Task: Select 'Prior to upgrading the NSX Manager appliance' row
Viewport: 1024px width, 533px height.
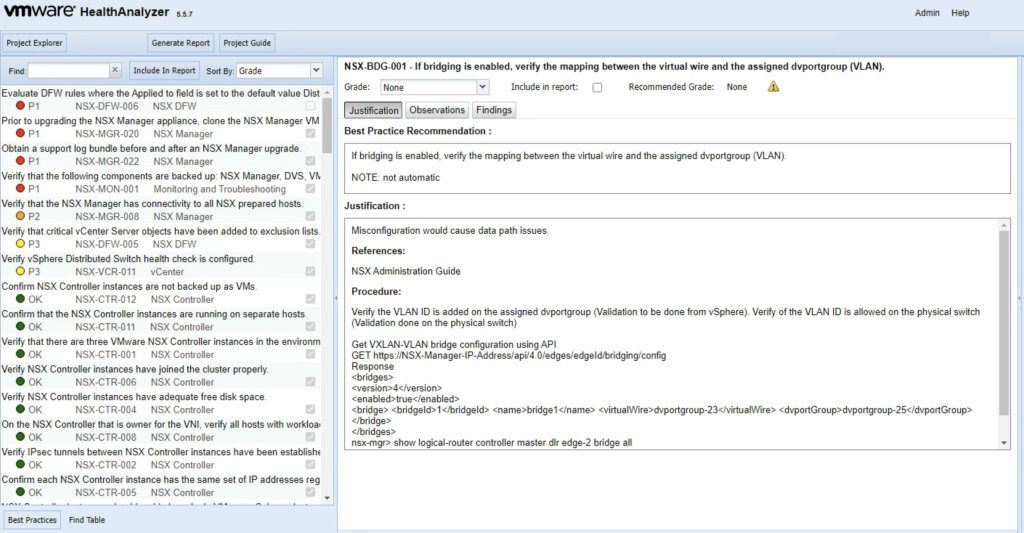Action: point(161,127)
